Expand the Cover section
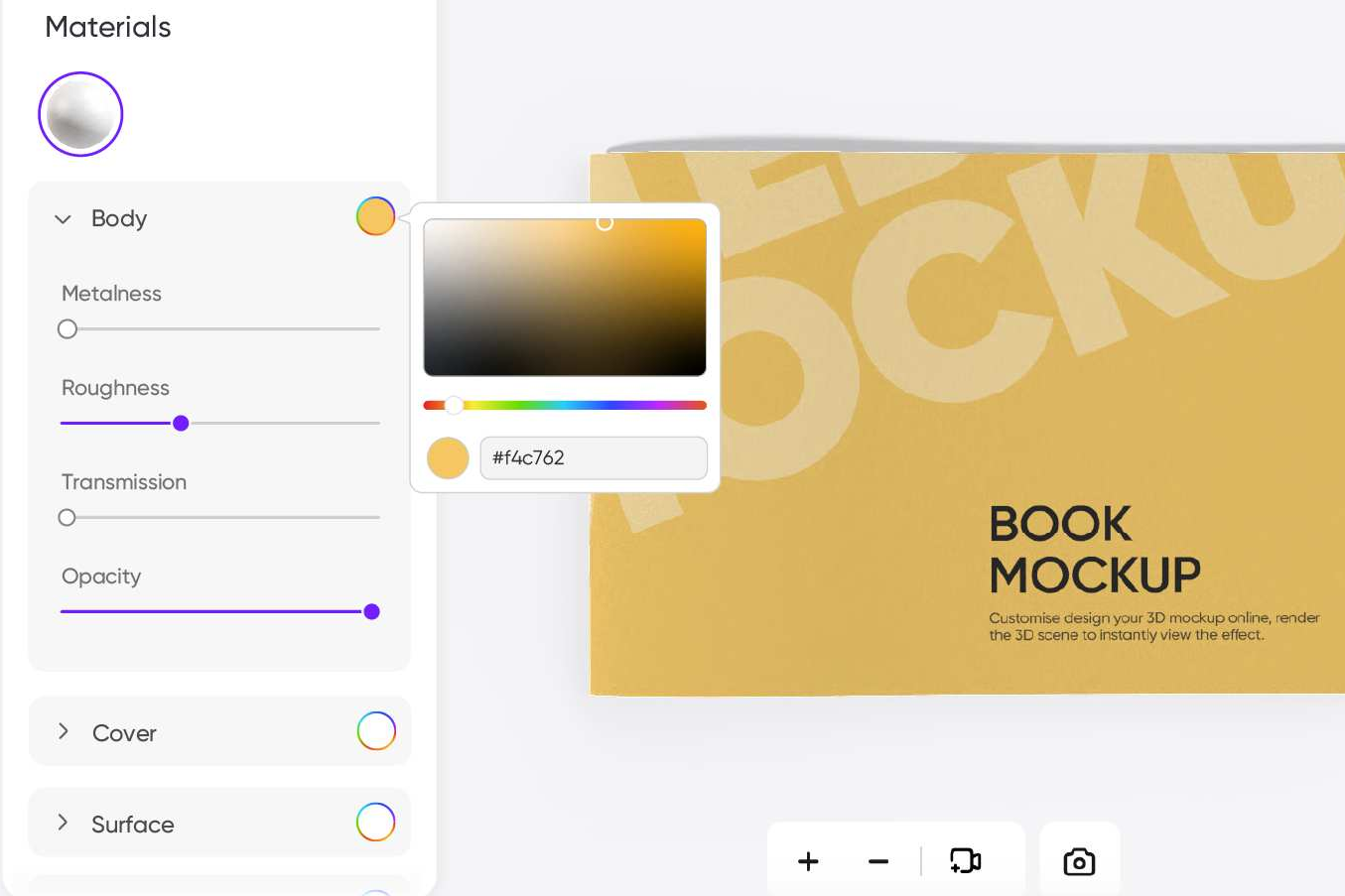This screenshot has height=896, width=1345. coord(64,732)
